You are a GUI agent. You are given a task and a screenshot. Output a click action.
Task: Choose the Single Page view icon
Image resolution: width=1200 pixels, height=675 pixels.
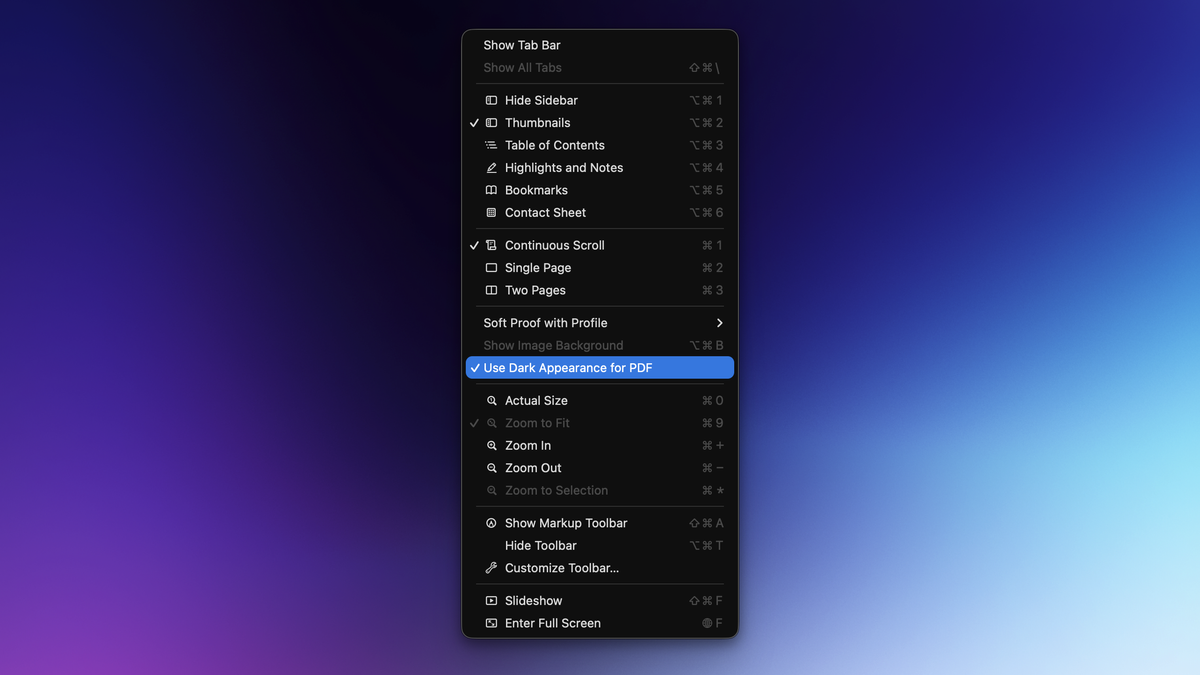pos(491,268)
